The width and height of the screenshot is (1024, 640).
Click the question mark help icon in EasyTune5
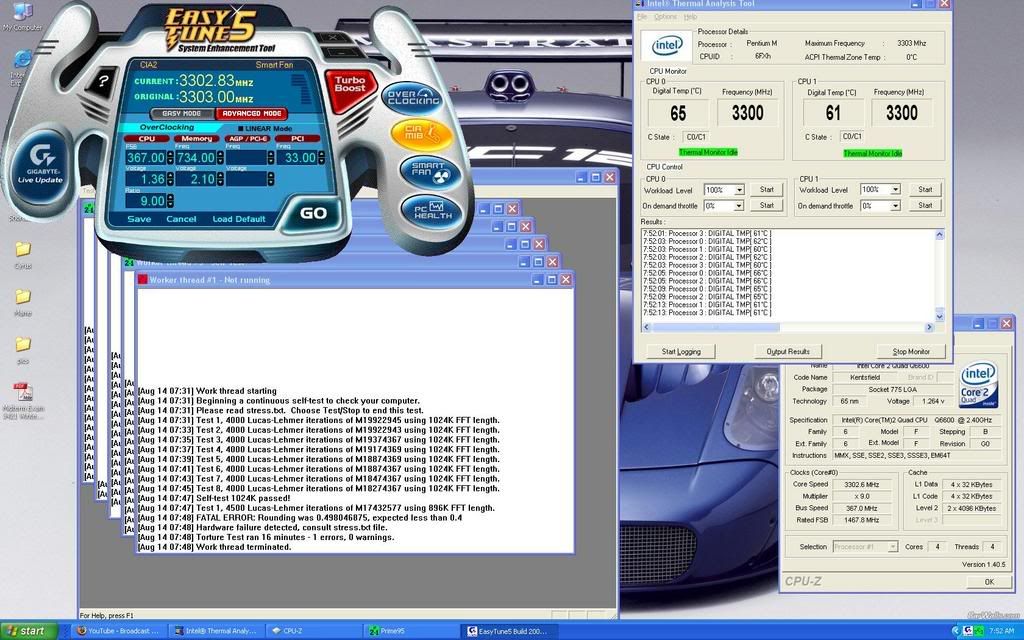click(x=102, y=83)
